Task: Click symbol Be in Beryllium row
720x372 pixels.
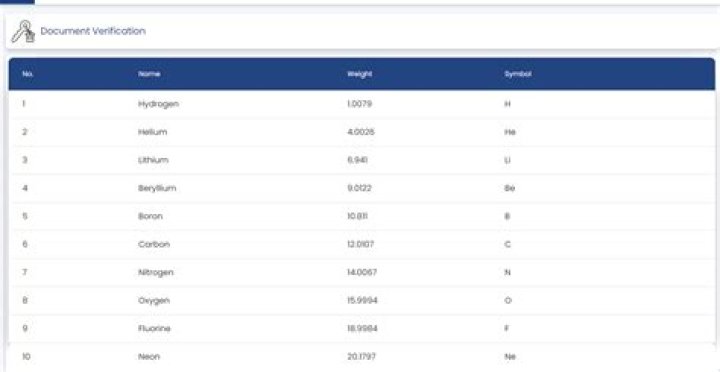Action: (509, 188)
